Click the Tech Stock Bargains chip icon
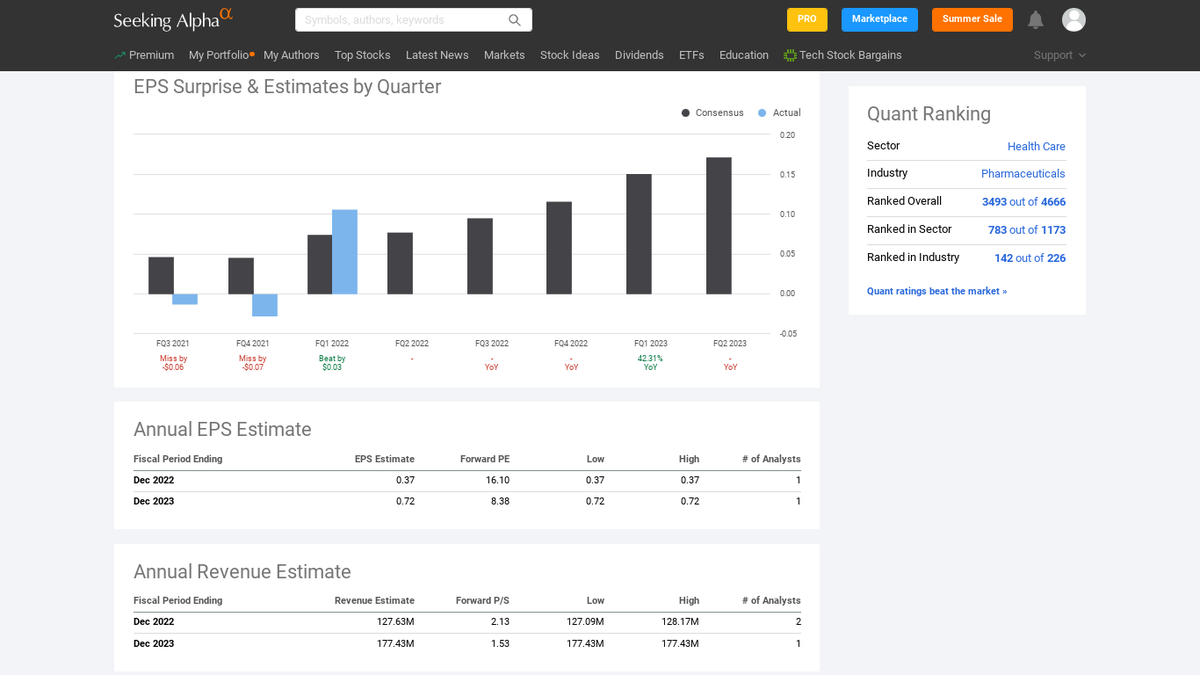Screen dimensions: 1200x675 click(790, 55)
